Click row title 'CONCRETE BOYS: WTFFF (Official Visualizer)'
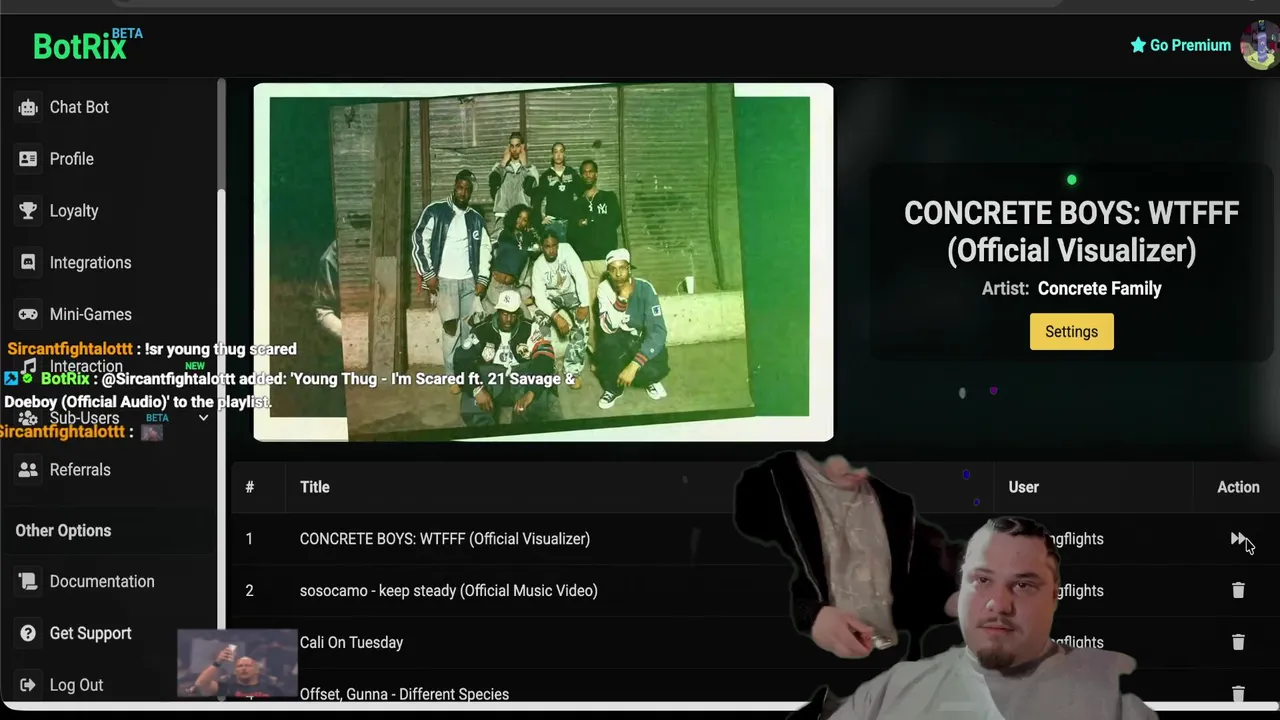 click(x=445, y=539)
